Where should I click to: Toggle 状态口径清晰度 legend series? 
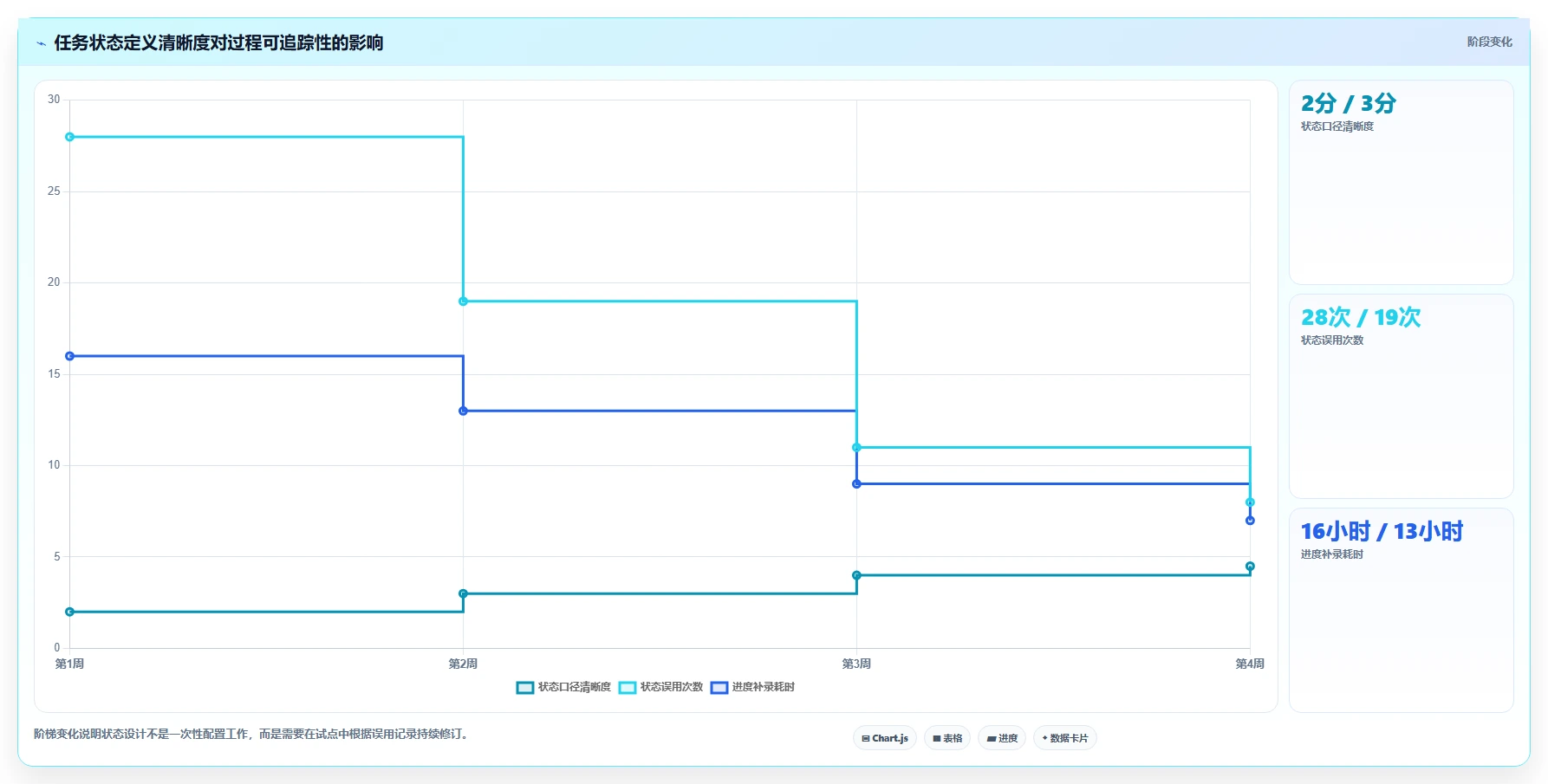pyautogui.click(x=563, y=687)
